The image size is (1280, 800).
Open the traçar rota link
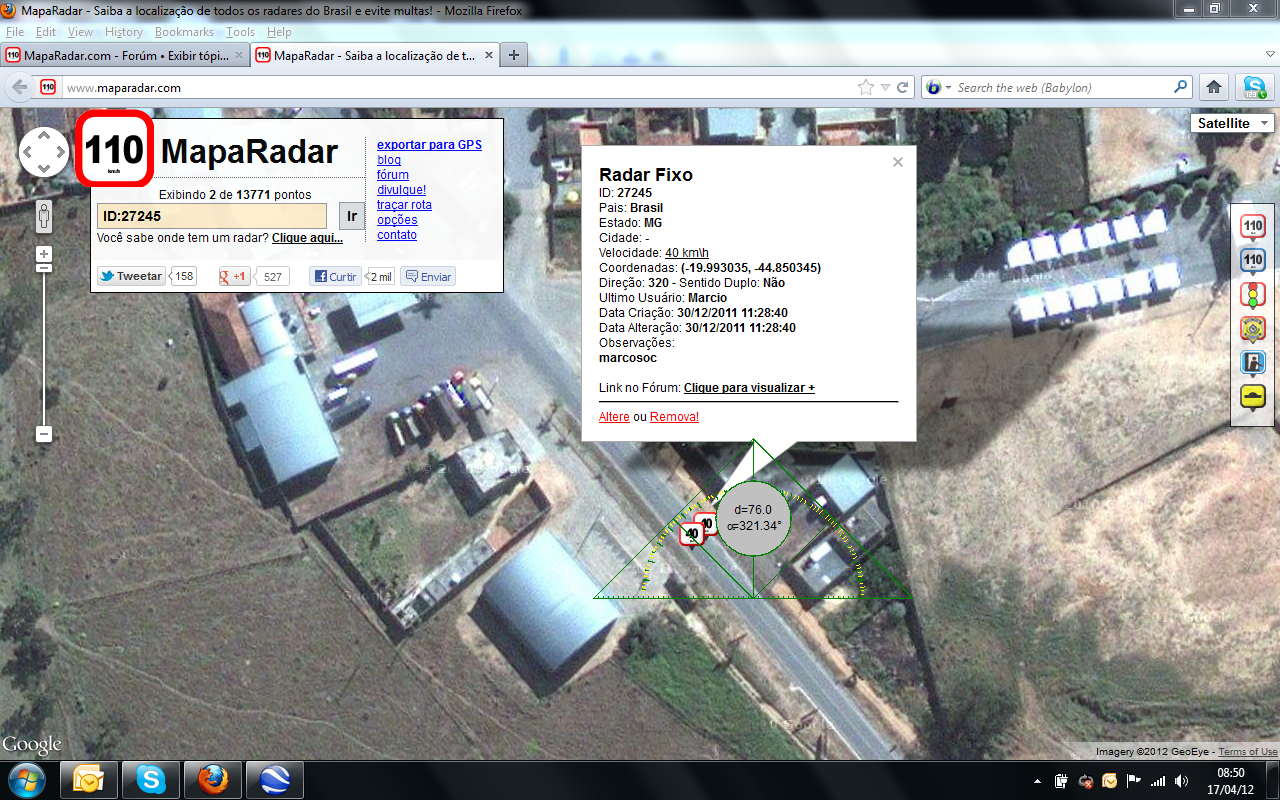click(x=404, y=205)
